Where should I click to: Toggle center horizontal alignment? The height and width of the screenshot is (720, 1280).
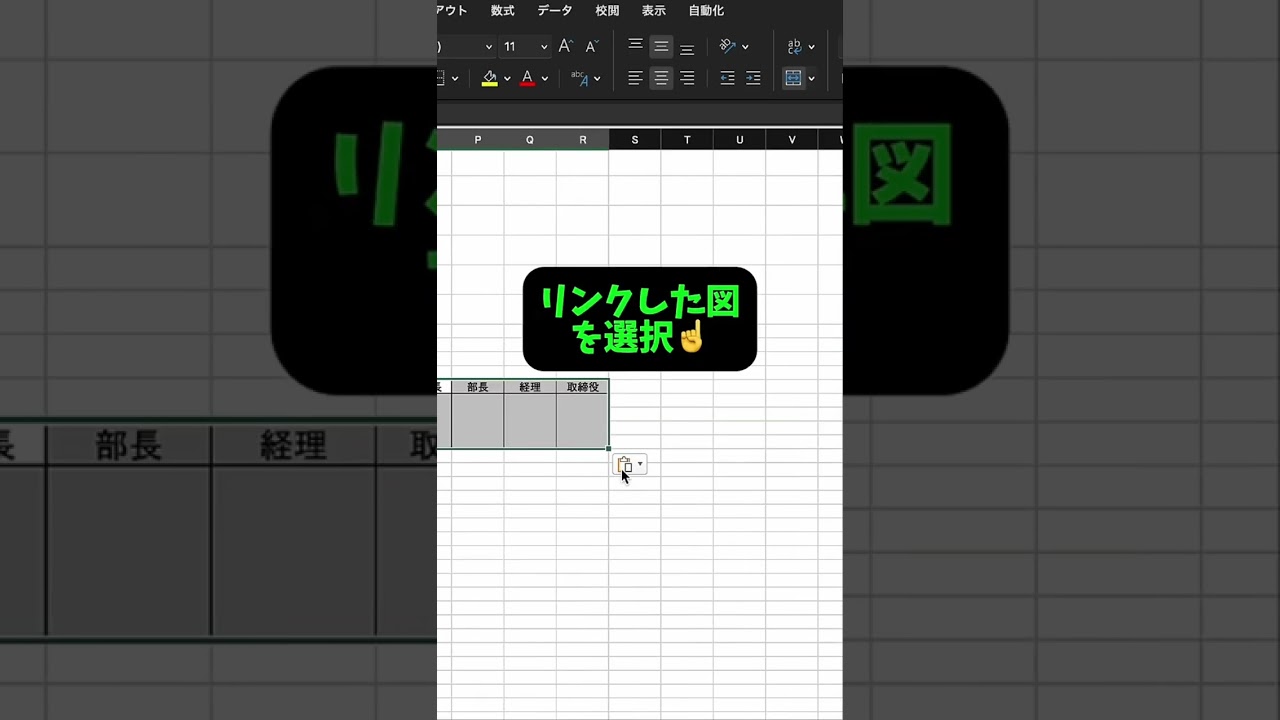pos(661,78)
